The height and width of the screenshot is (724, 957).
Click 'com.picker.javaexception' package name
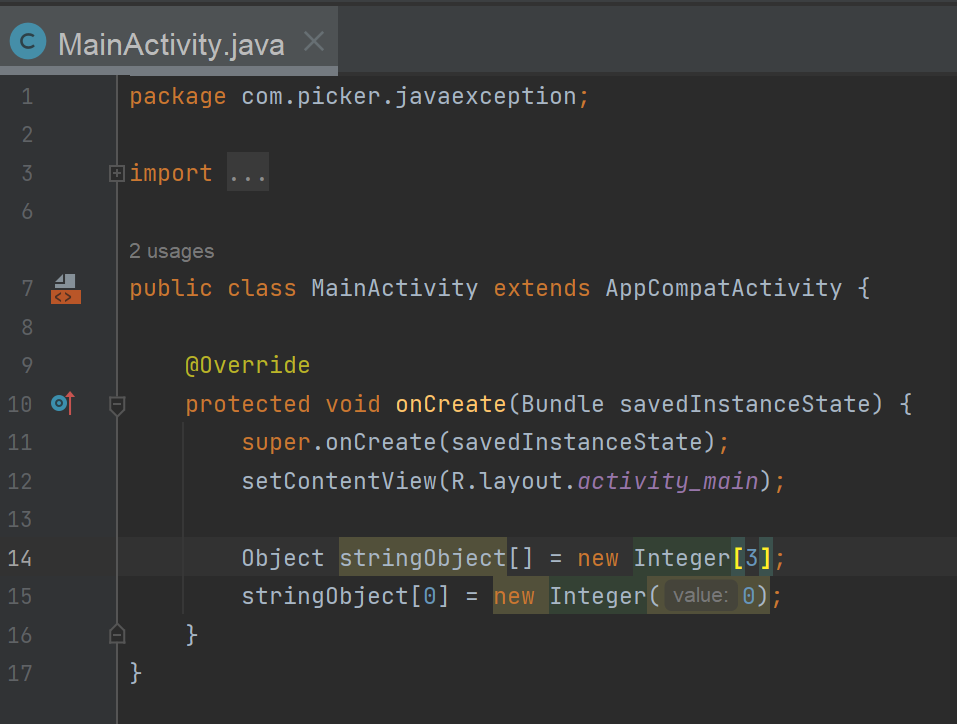408,96
